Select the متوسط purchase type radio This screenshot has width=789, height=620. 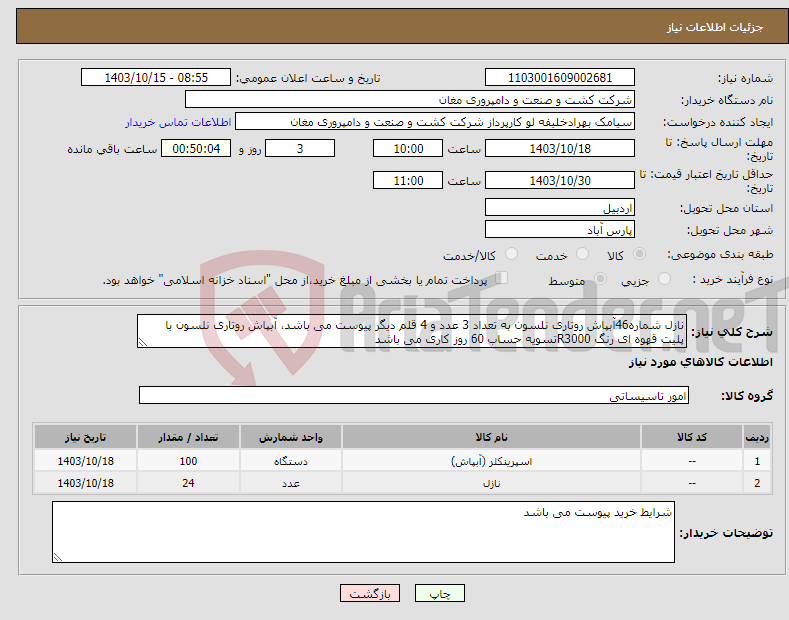[x=600, y=279]
